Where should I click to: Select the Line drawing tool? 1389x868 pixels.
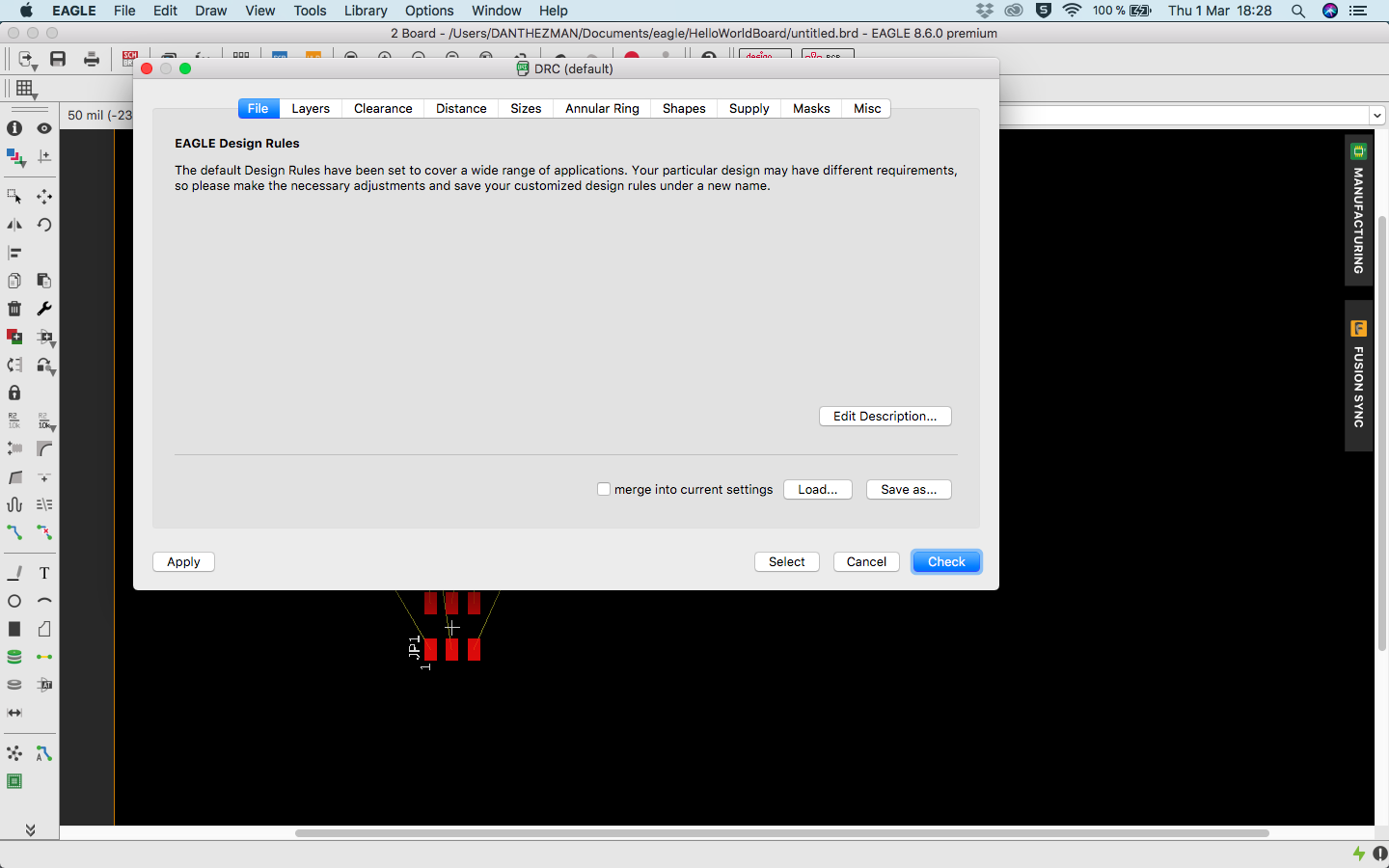point(14,573)
